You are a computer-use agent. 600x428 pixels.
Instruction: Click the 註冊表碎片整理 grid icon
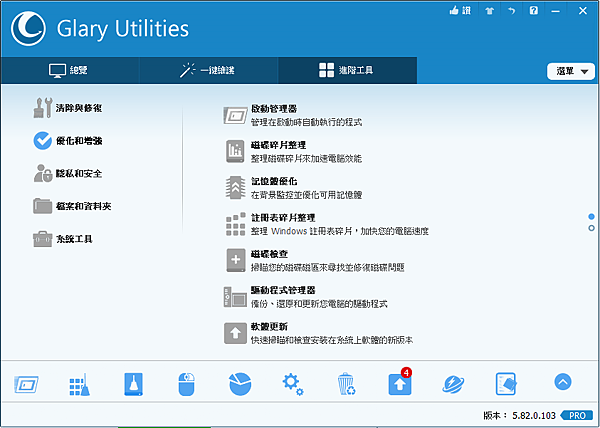coord(235,225)
